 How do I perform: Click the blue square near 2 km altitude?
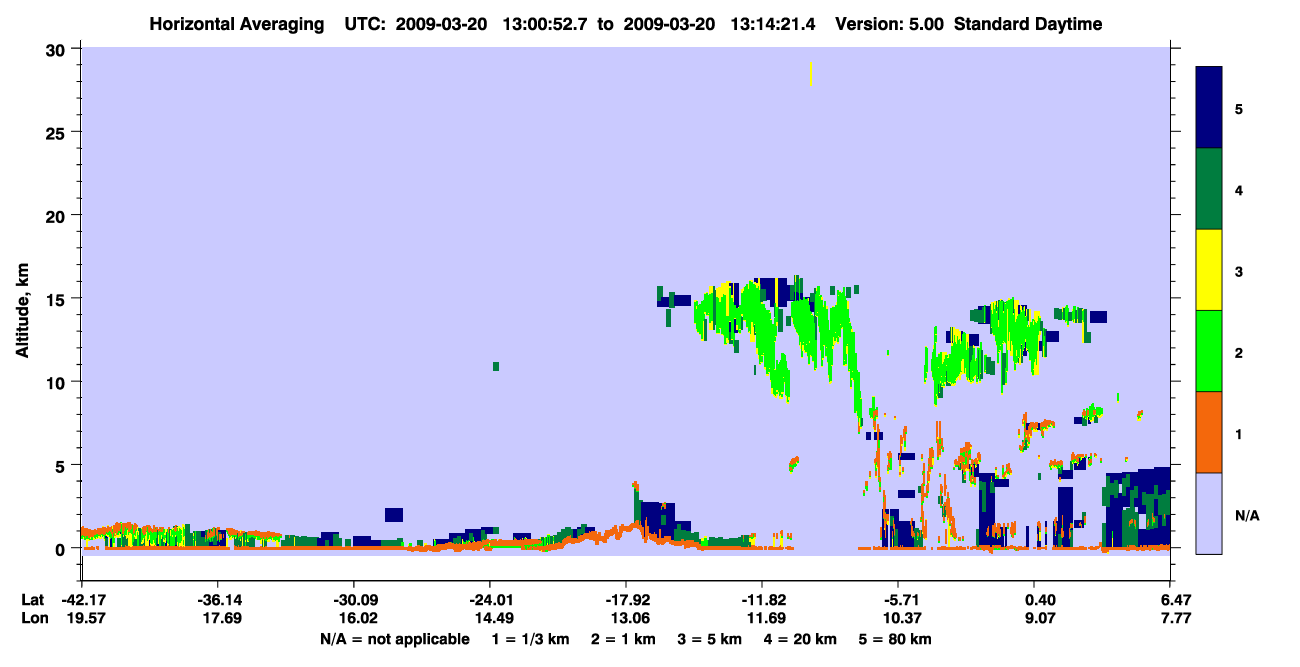click(x=394, y=515)
